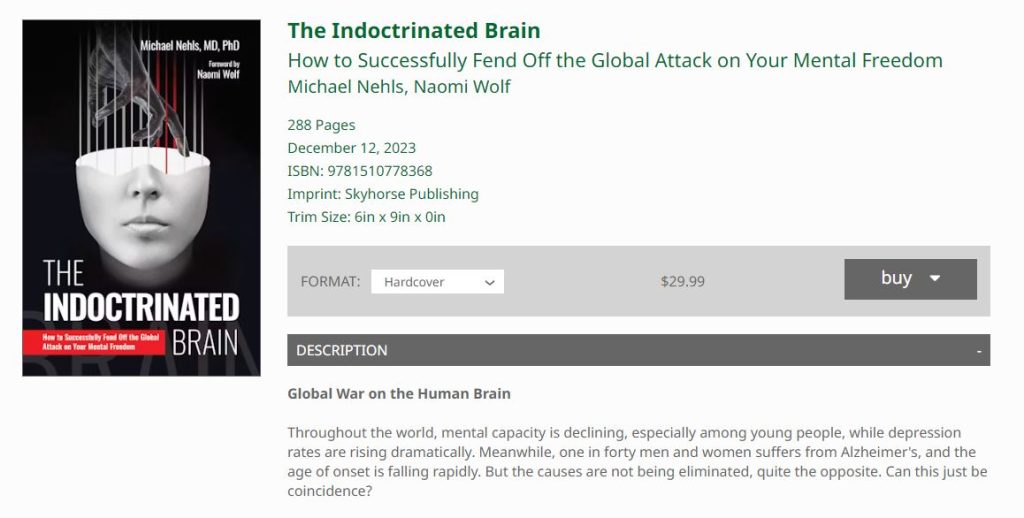The width and height of the screenshot is (1024, 518).
Task: Click the December 12, 2023 publication date
Action: point(349,148)
